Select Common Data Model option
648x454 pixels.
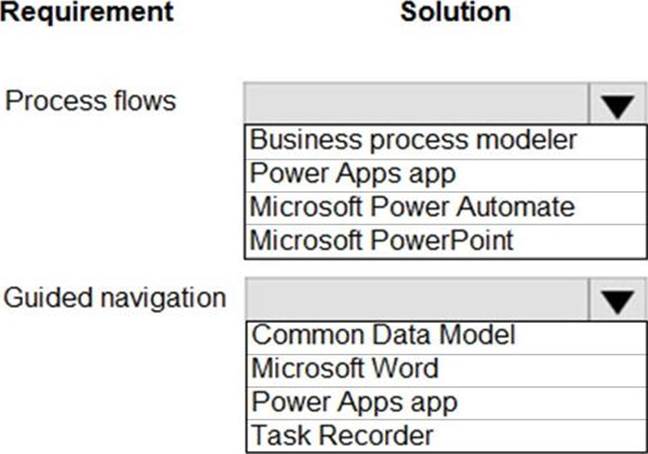pyautogui.click(x=383, y=335)
